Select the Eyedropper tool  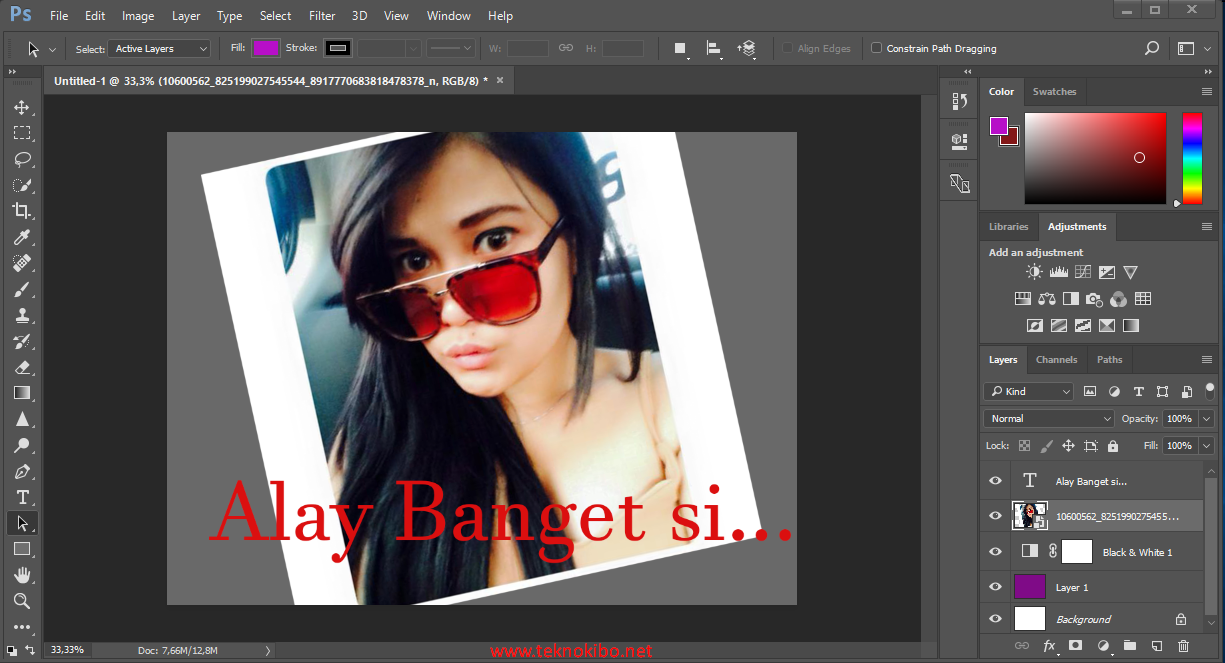(22, 237)
